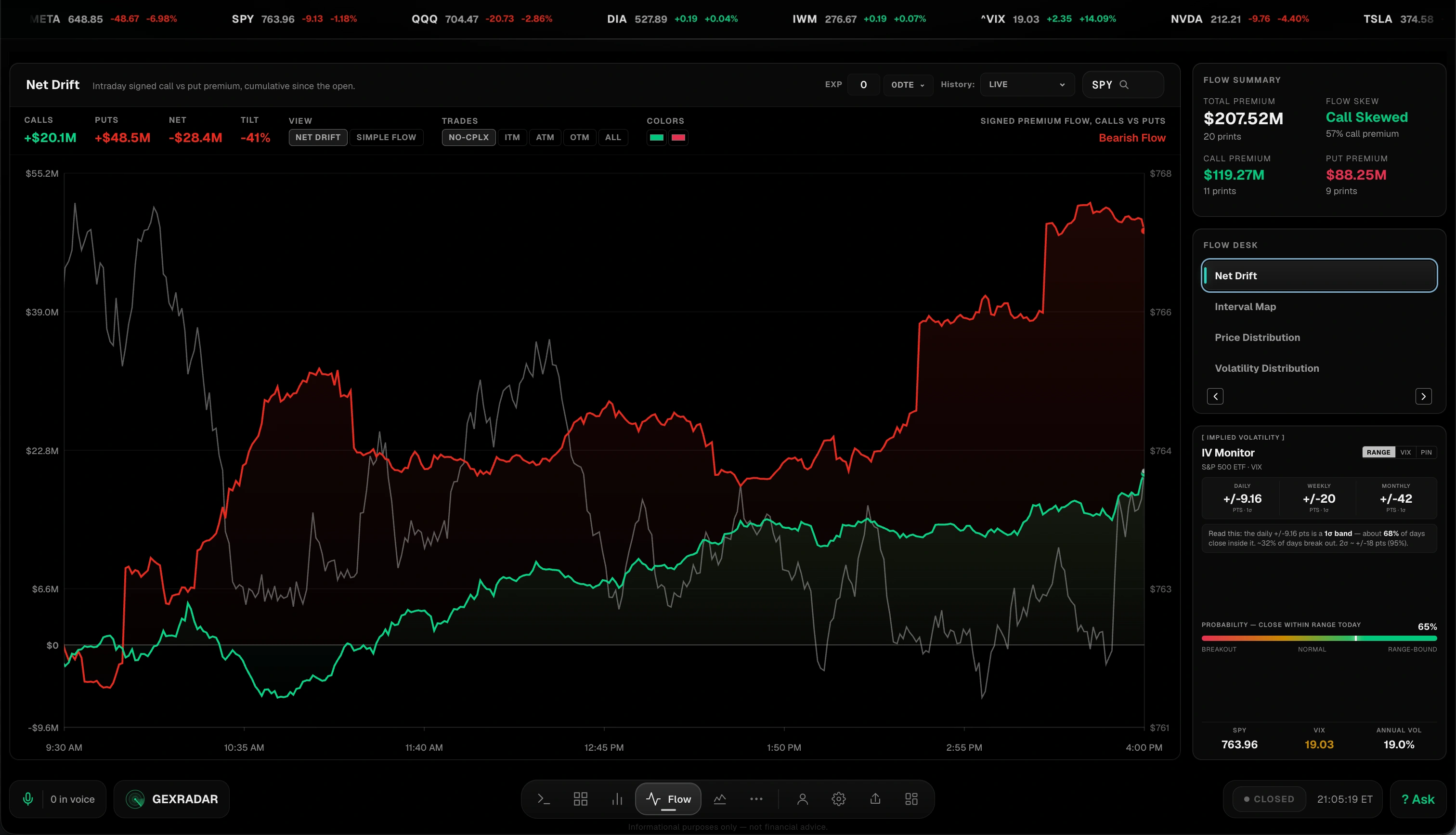
Task: Open the settings gear icon
Action: (x=839, y=799)
